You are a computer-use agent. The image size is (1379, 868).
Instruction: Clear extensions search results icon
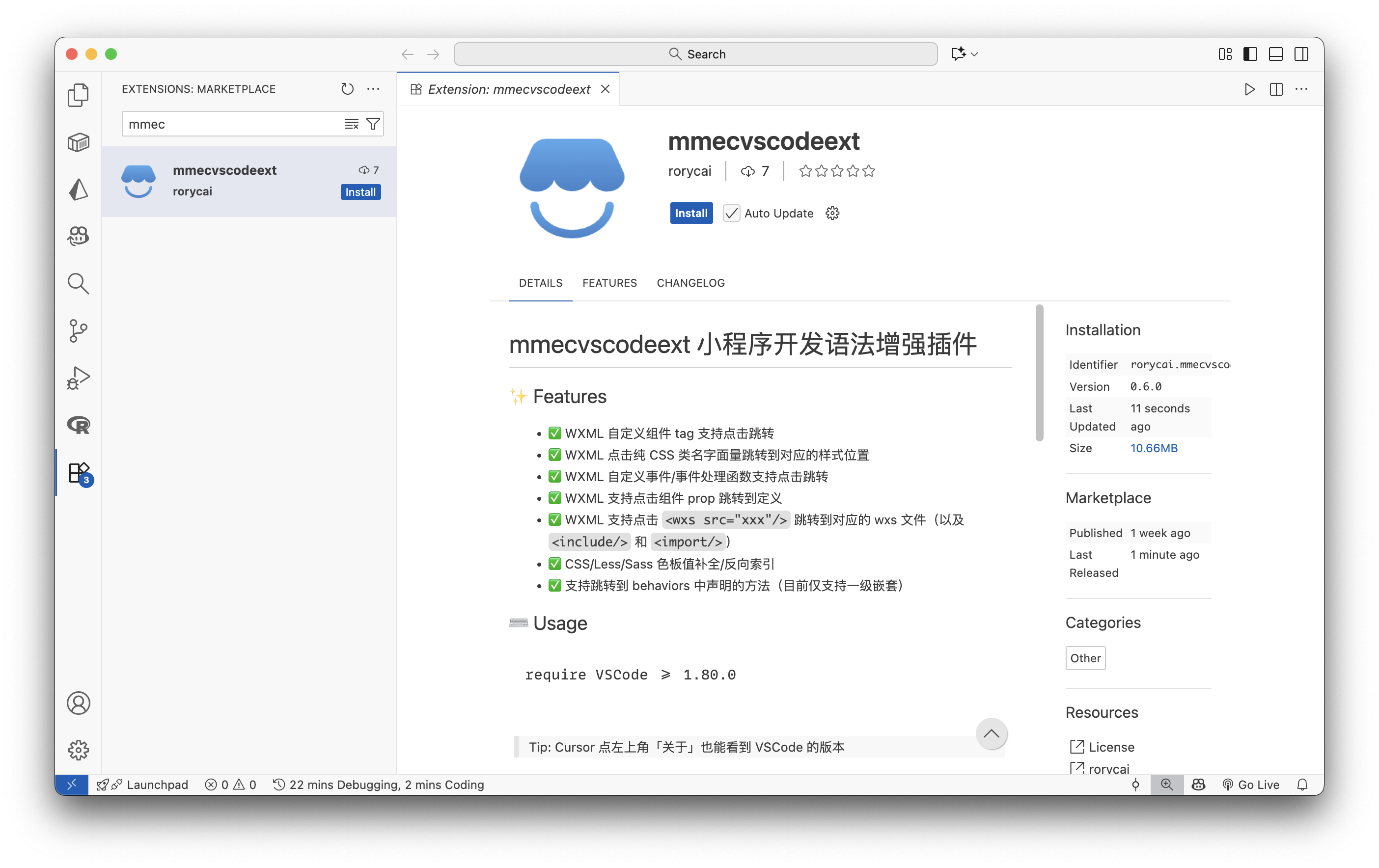tap(351, 124)
